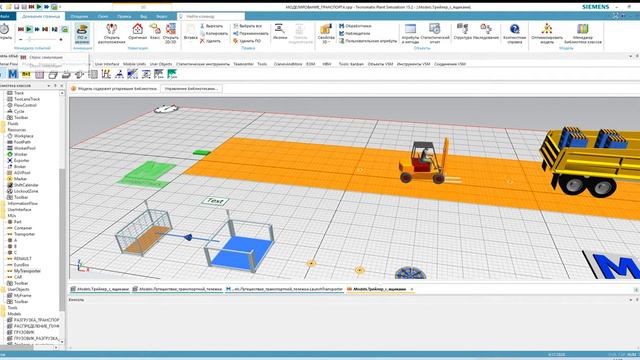Screen dimensions: 640x360
Task: Open Открыть расположение in the navigation group
Action: 111,33
